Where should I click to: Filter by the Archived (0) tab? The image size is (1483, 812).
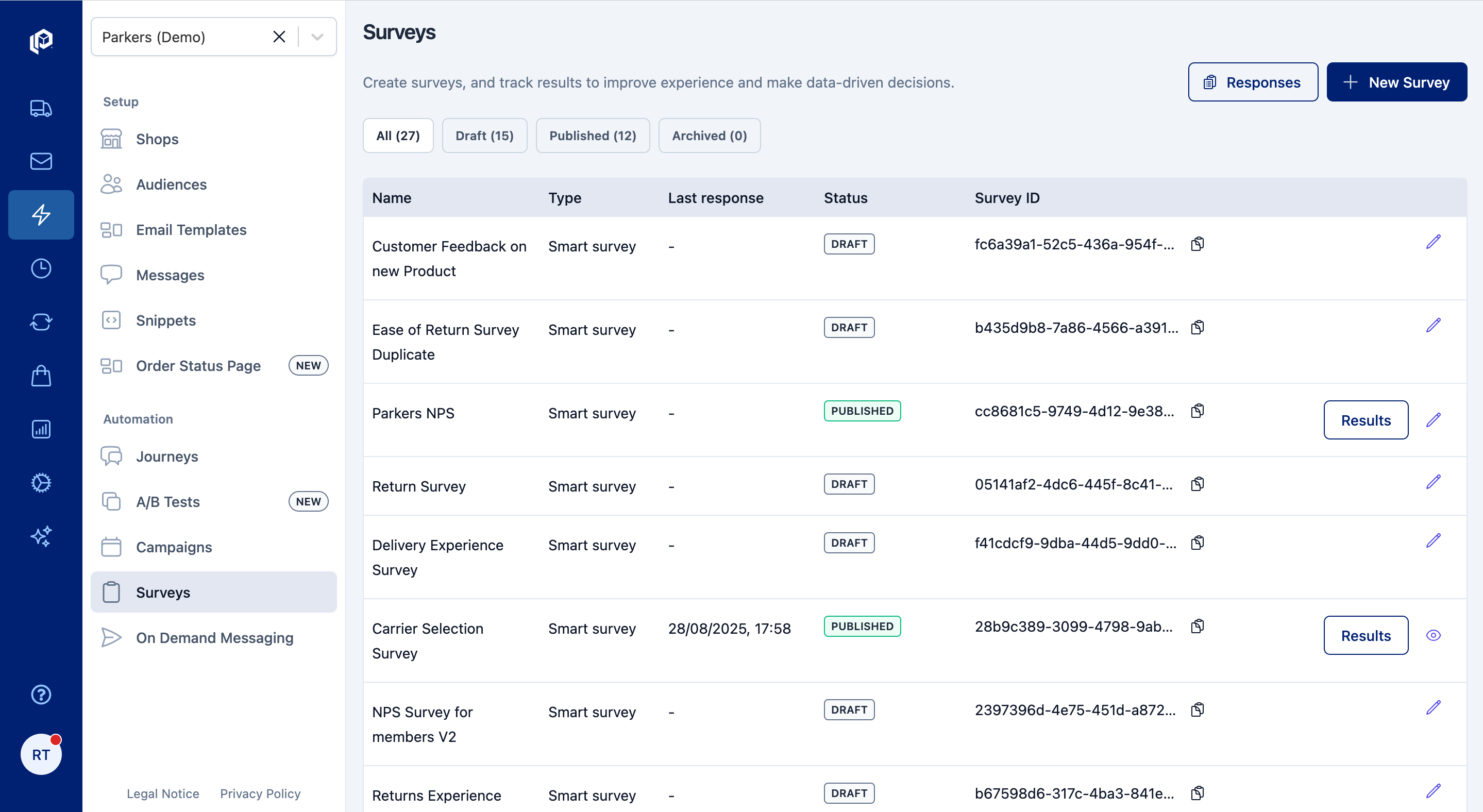coord(709,136)
